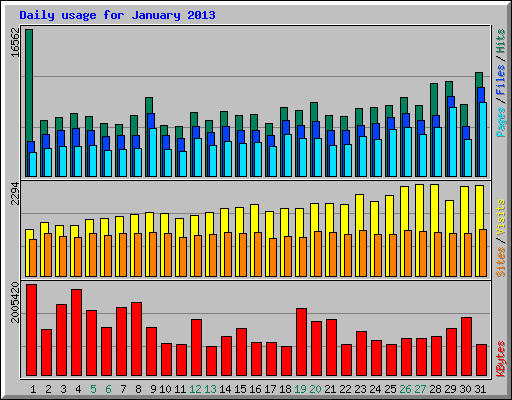Image resolution: width=512 pixels, height=400 pixels.
Task: Click day 21 on the x-axis
Action: (x=330, y=389)
